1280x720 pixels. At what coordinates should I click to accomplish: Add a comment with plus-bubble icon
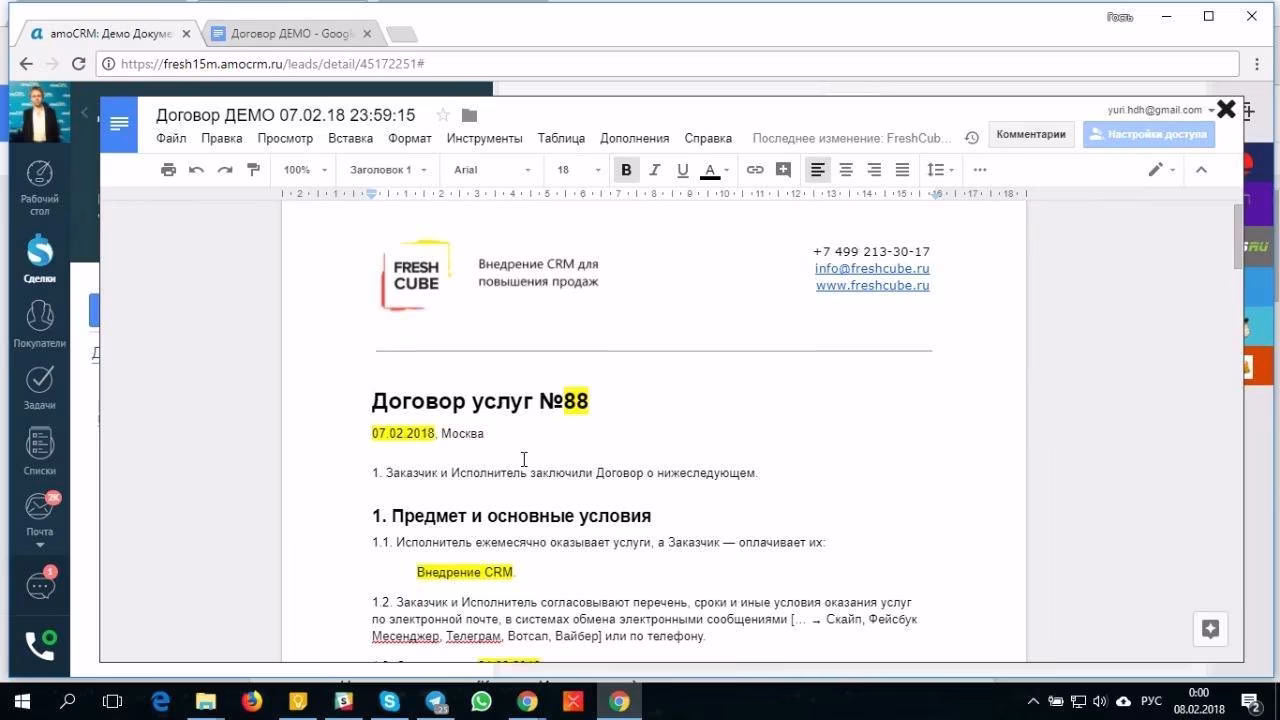coord(783,170)
